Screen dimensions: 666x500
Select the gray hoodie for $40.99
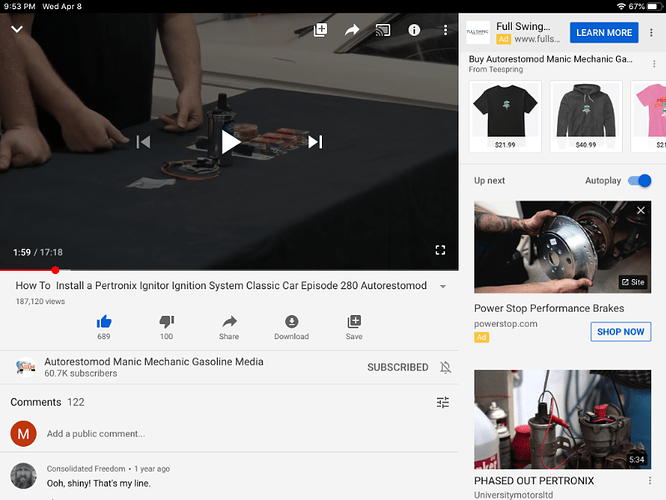(586, 116)
